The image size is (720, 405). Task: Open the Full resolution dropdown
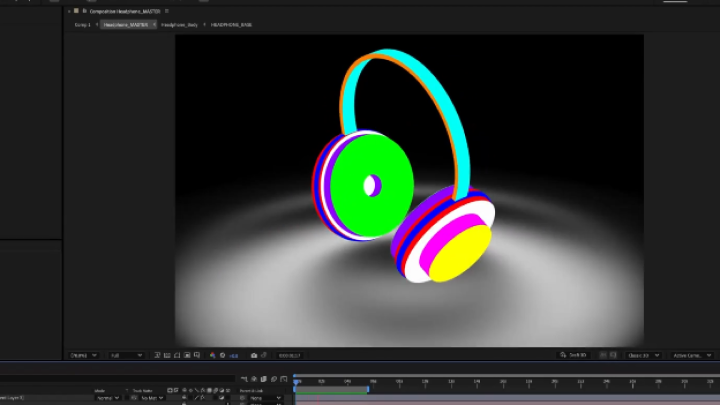click(x=126, y=355)
